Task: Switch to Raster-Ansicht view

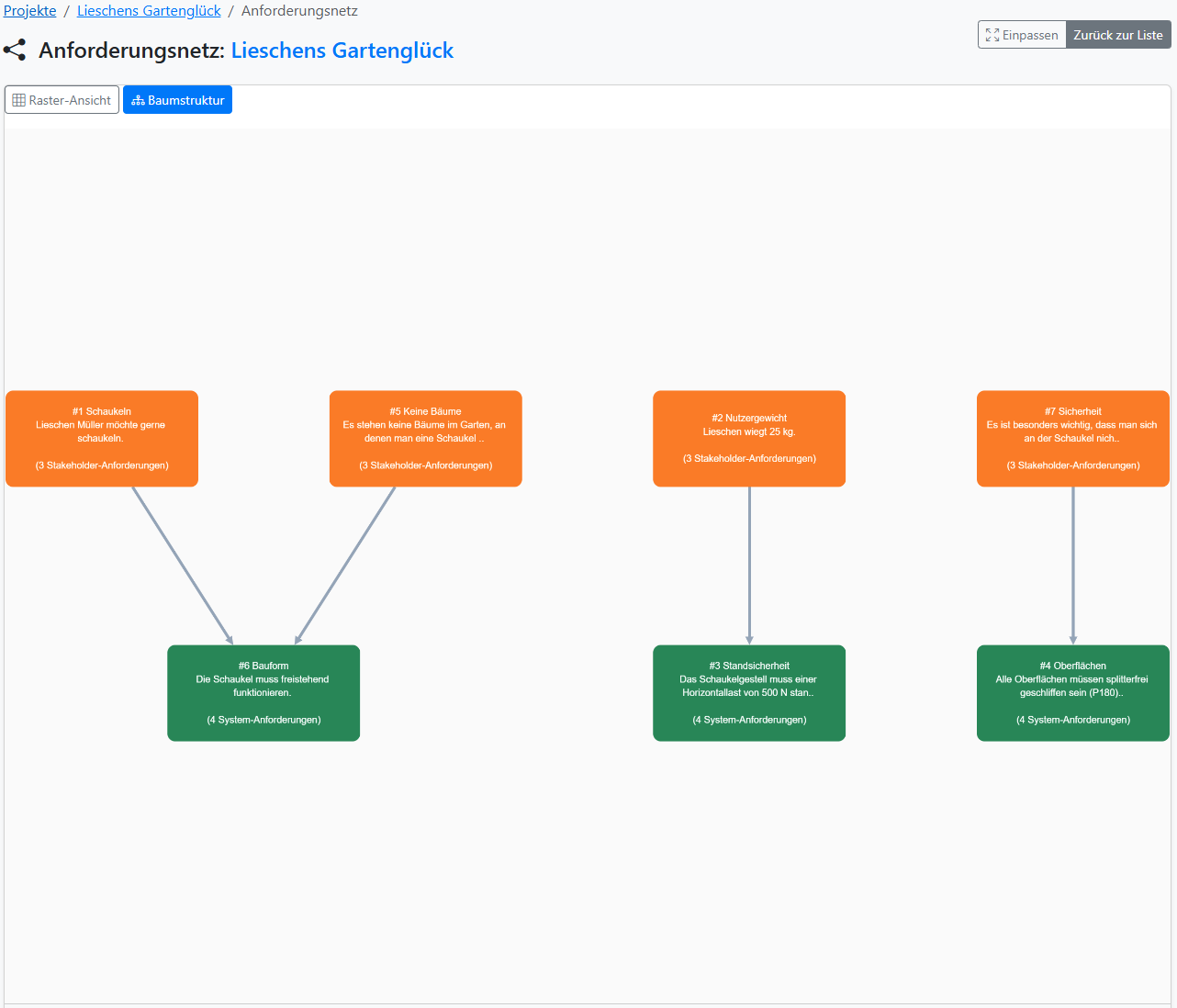Action: 62,100
